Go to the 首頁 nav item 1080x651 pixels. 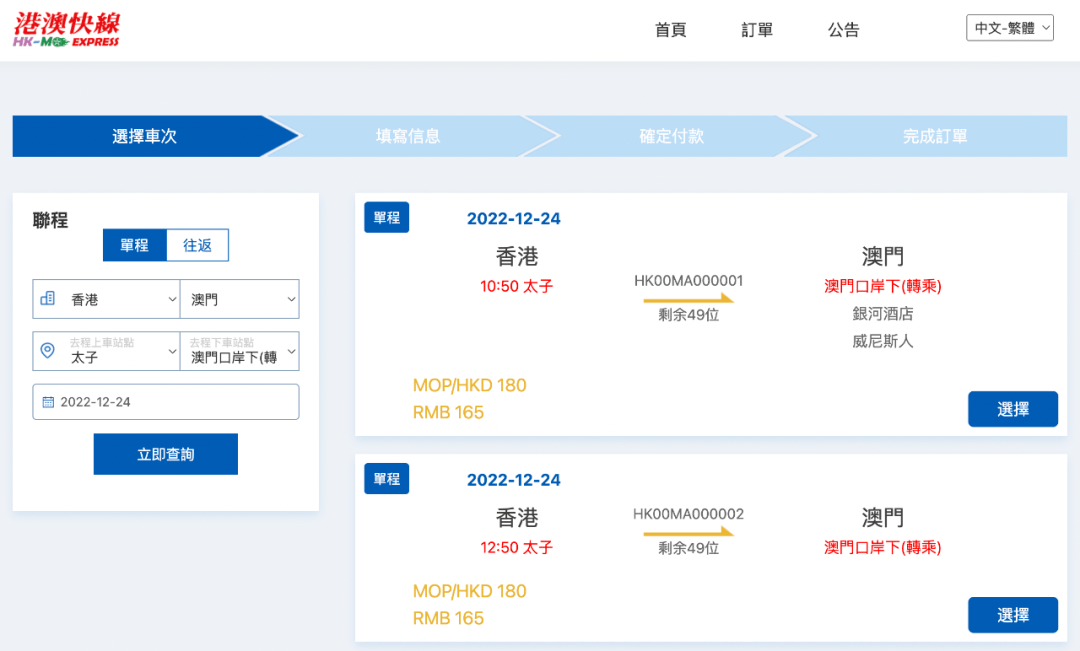(x=669, y=29)
